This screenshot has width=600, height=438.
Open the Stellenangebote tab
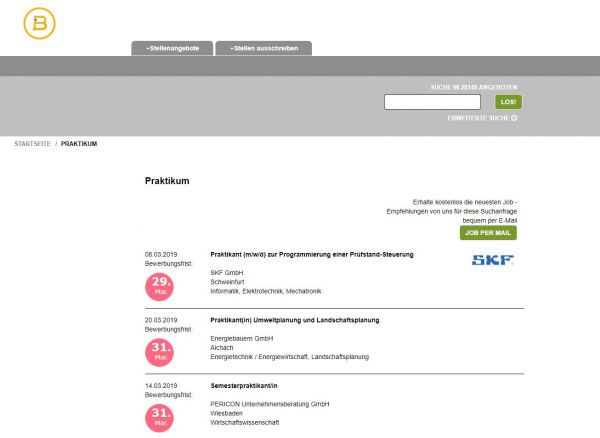[x=172, y=49]
